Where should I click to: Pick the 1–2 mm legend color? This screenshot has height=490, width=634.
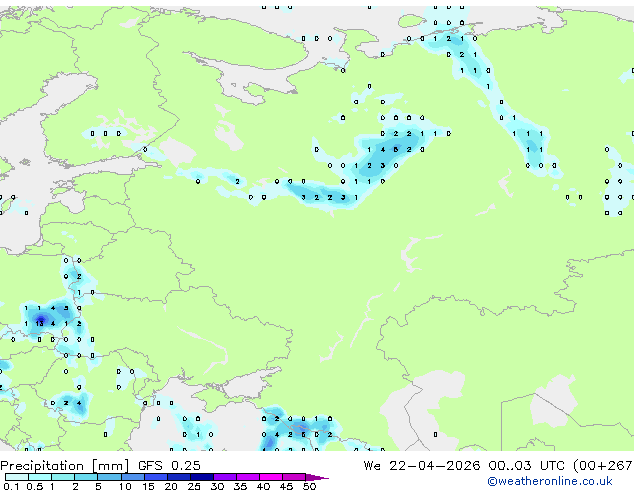point(63,477)
